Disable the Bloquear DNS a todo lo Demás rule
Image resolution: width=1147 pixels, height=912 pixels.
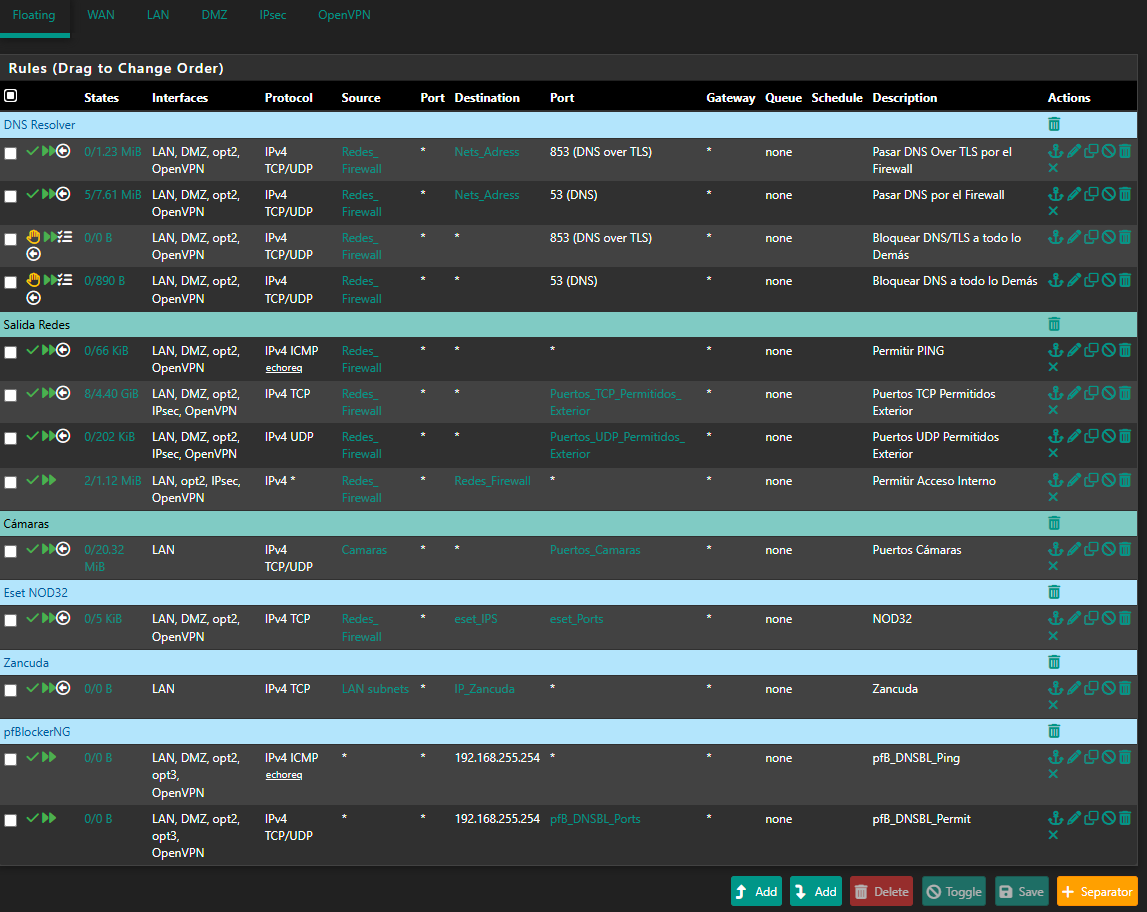pyautogui.click(x=1108, y=280)
